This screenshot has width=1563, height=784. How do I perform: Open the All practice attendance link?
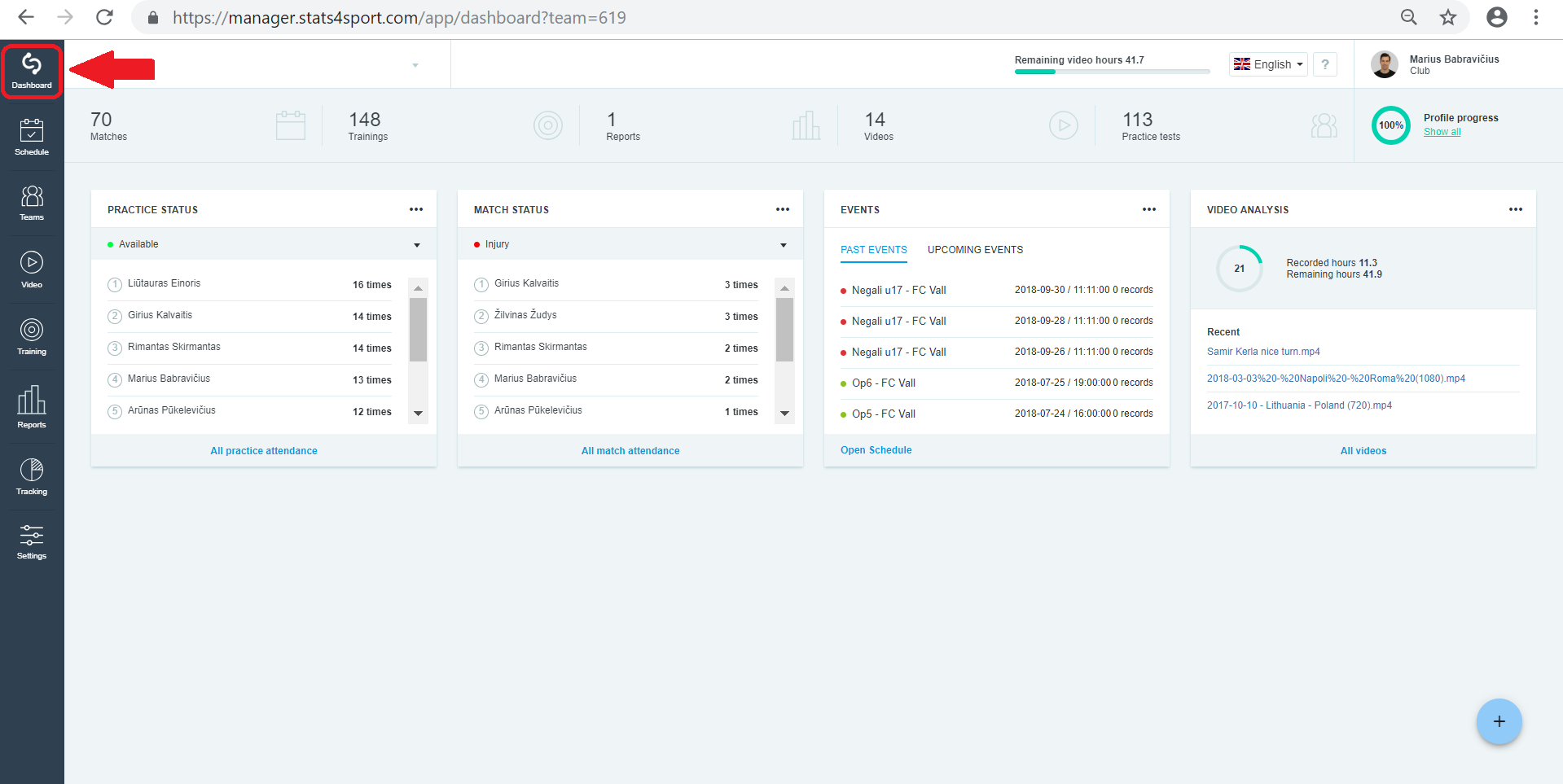pyautogui.click(x=264, y=451)
